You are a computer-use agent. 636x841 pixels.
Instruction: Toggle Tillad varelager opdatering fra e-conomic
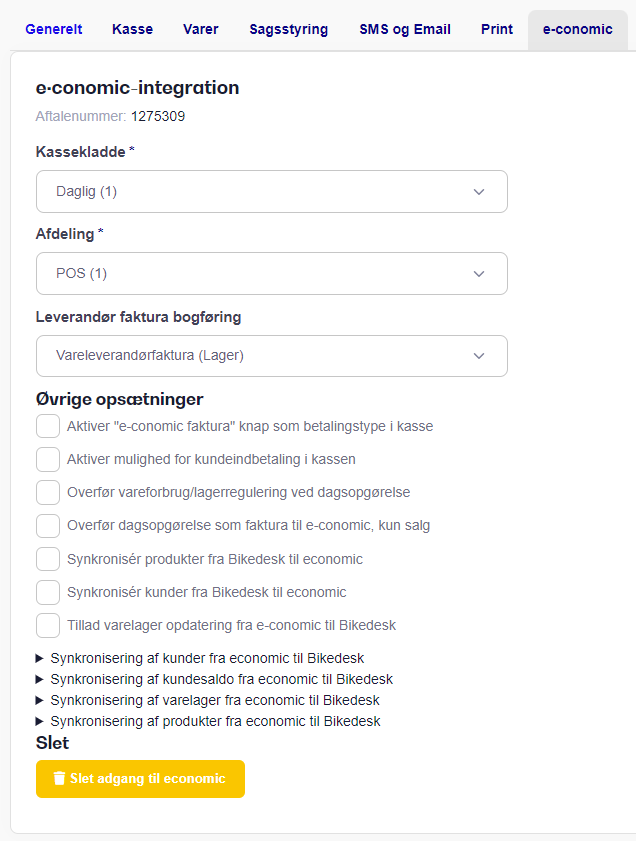tap(48, 625)
